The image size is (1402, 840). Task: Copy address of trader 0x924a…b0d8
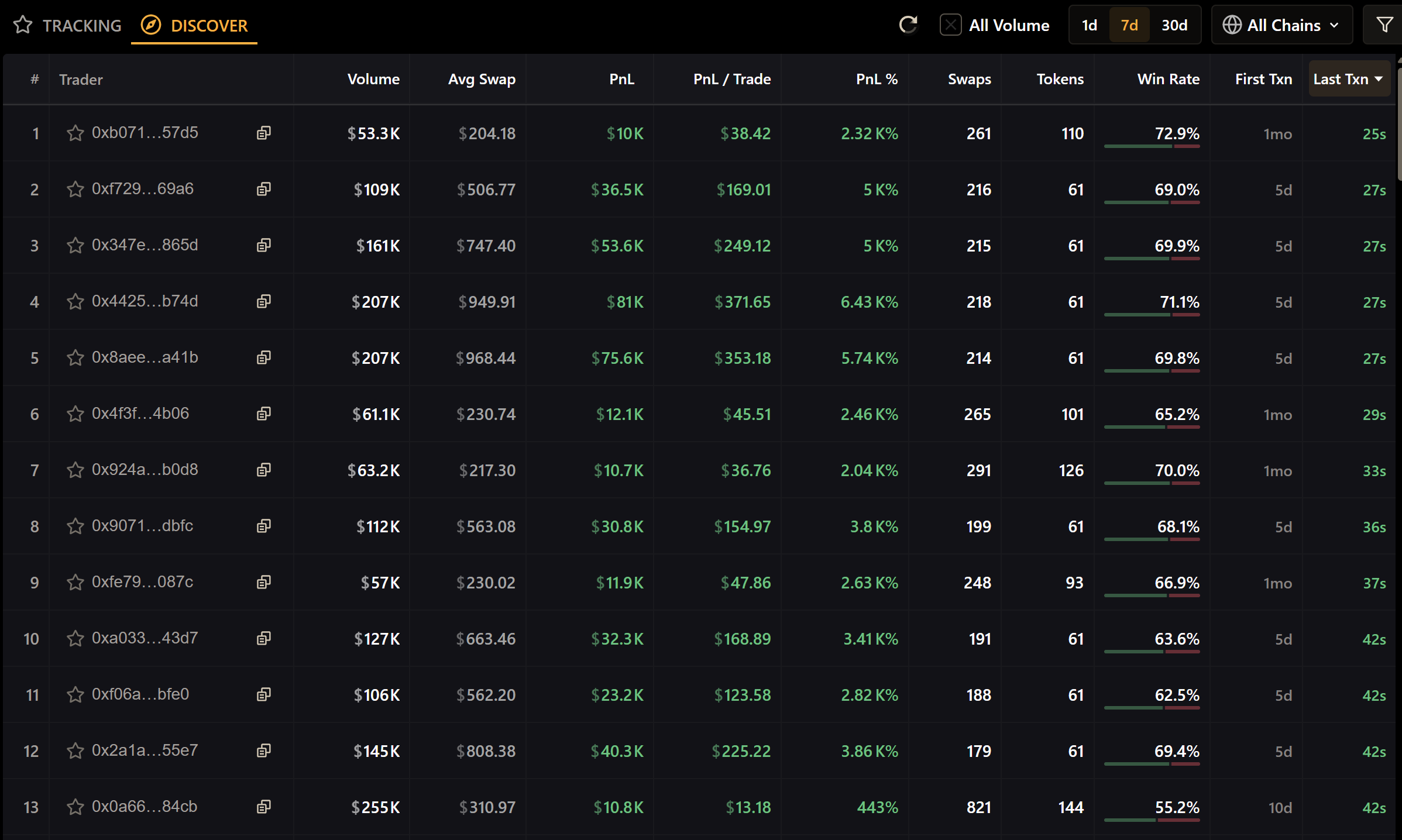[264, 470]
